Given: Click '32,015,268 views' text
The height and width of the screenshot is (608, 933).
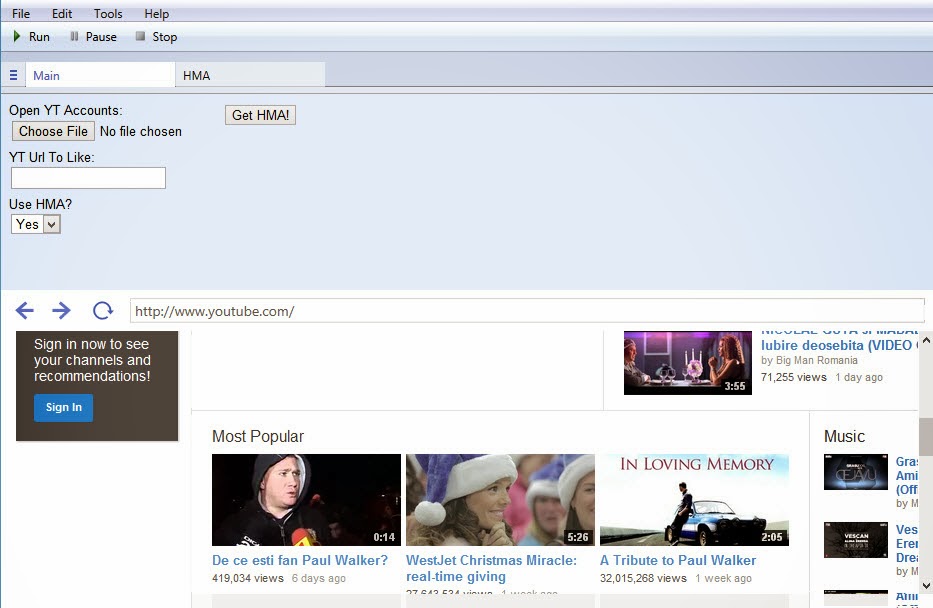Looking at the screenshot, I should click(x=643, y=578).
